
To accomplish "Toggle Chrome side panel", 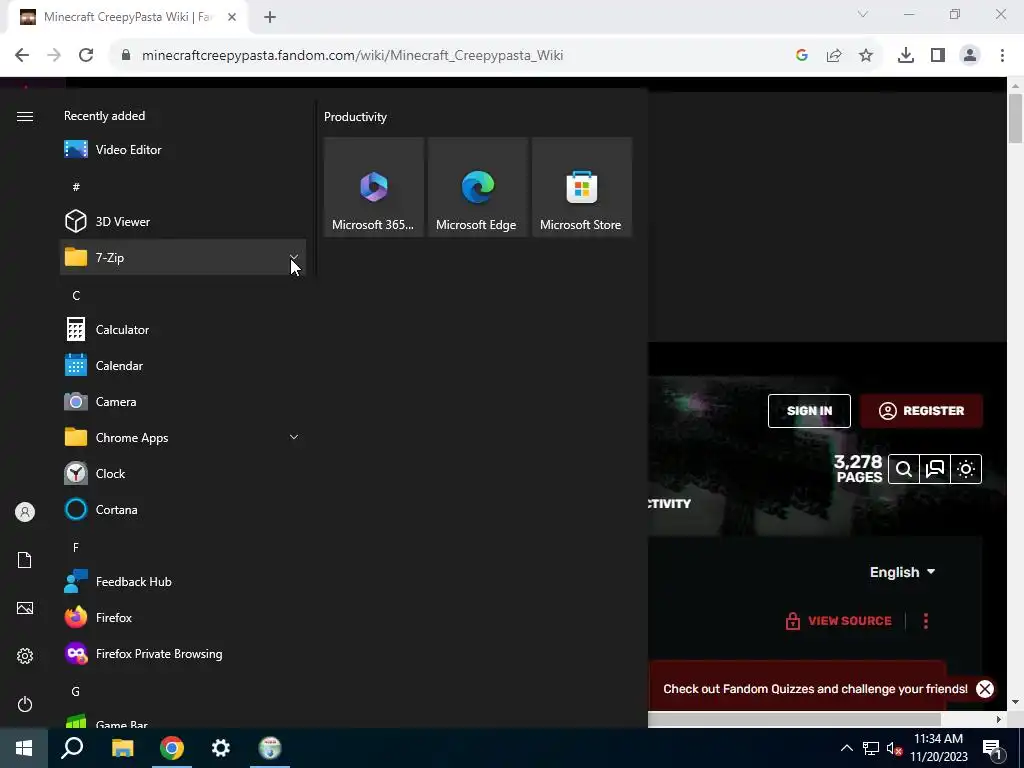I will (938, 56).
